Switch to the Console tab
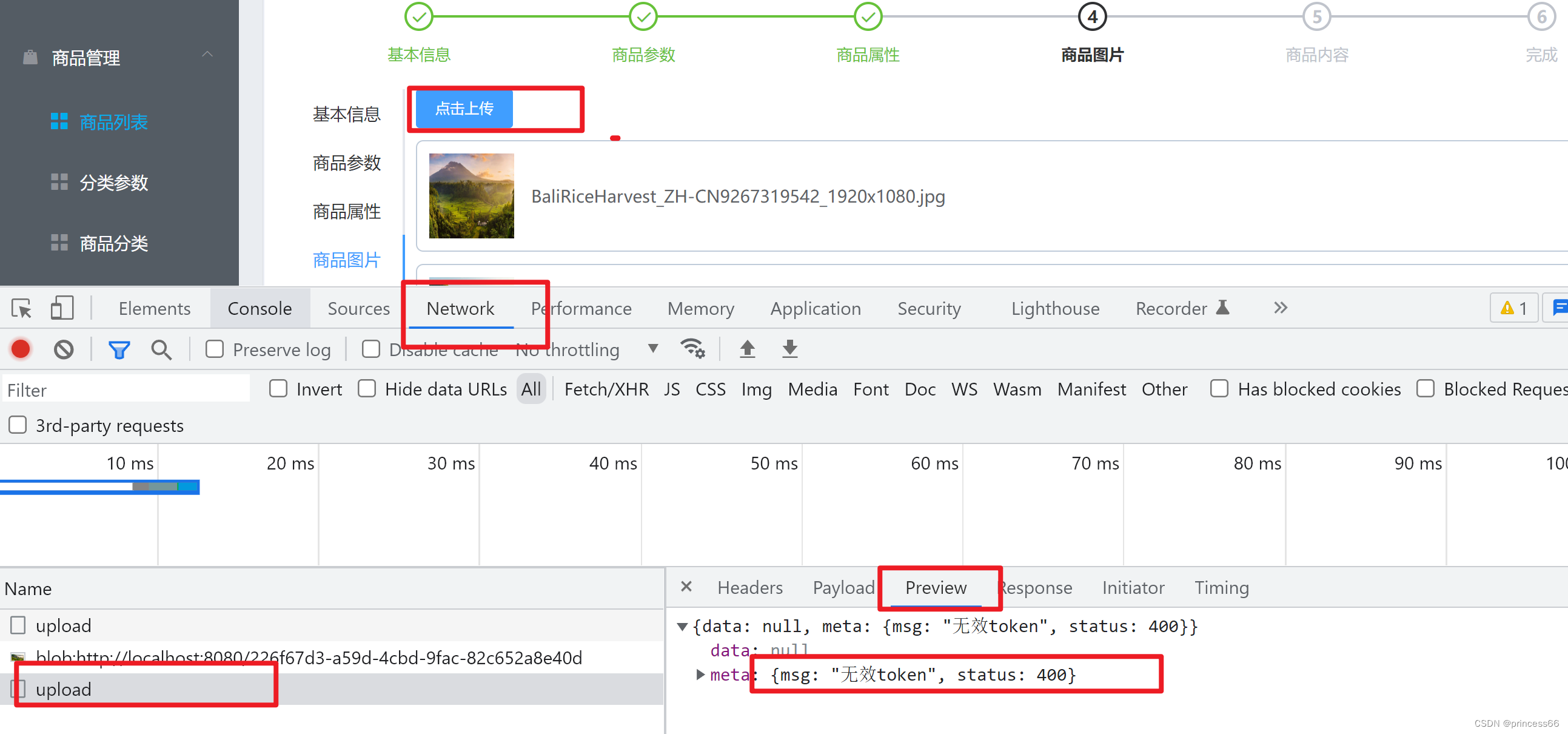 pos(260,309)
